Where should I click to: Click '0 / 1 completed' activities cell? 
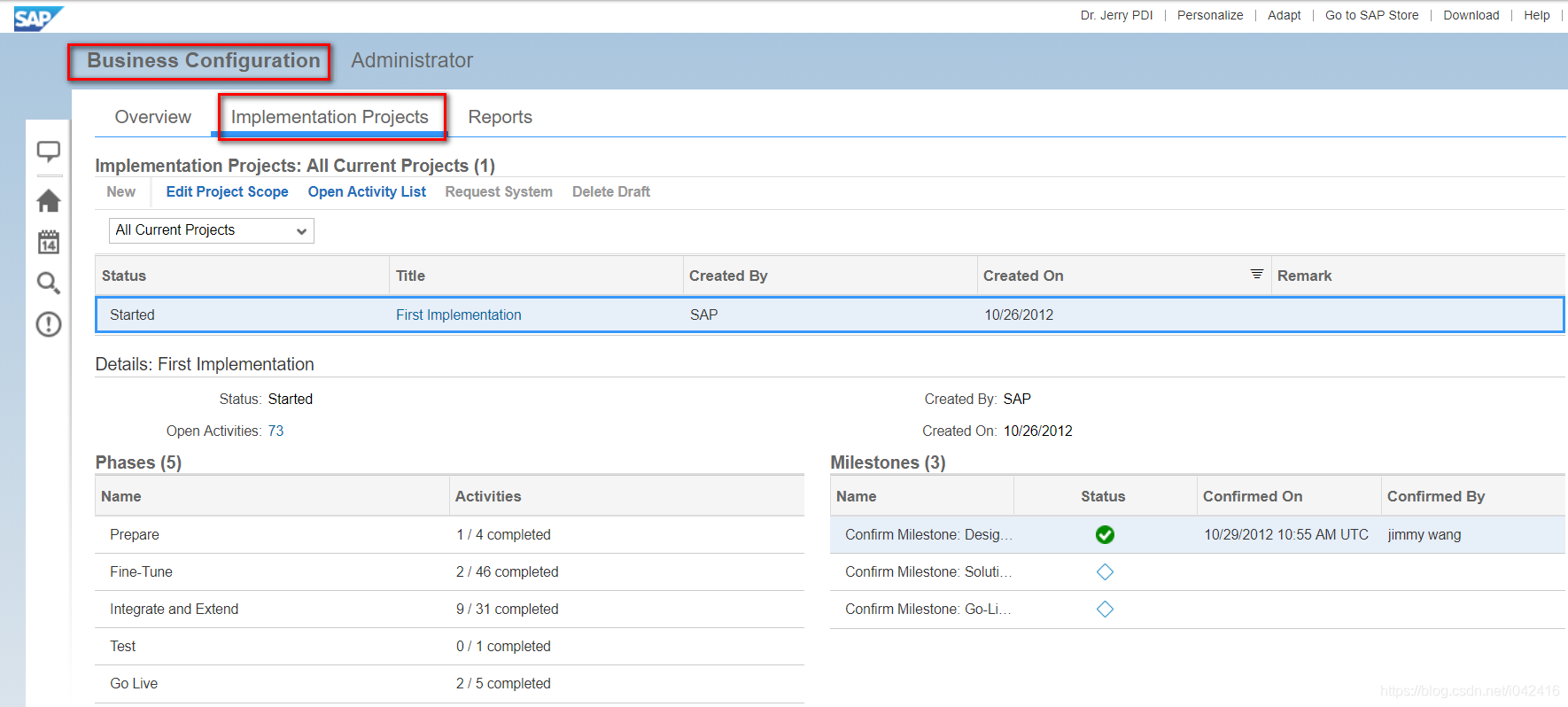[503, 646]
